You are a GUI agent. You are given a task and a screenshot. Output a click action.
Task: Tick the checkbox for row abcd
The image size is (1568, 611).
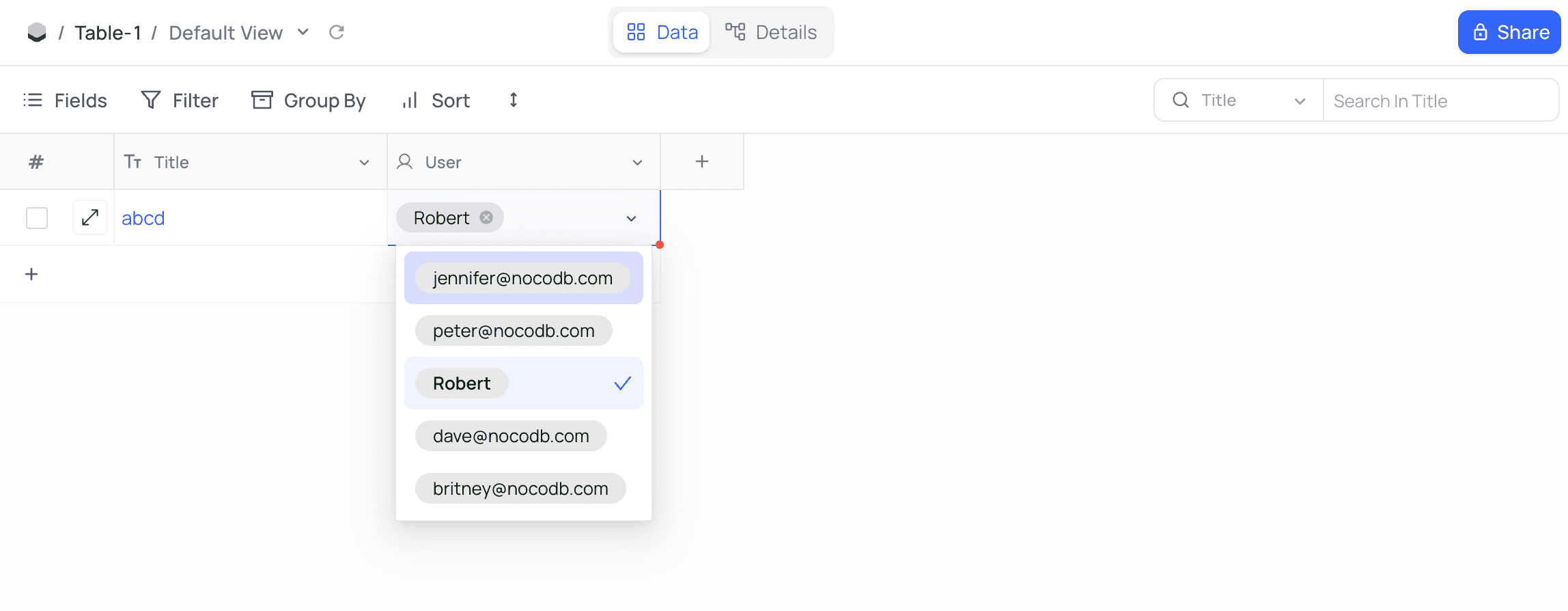pos(37,218)
